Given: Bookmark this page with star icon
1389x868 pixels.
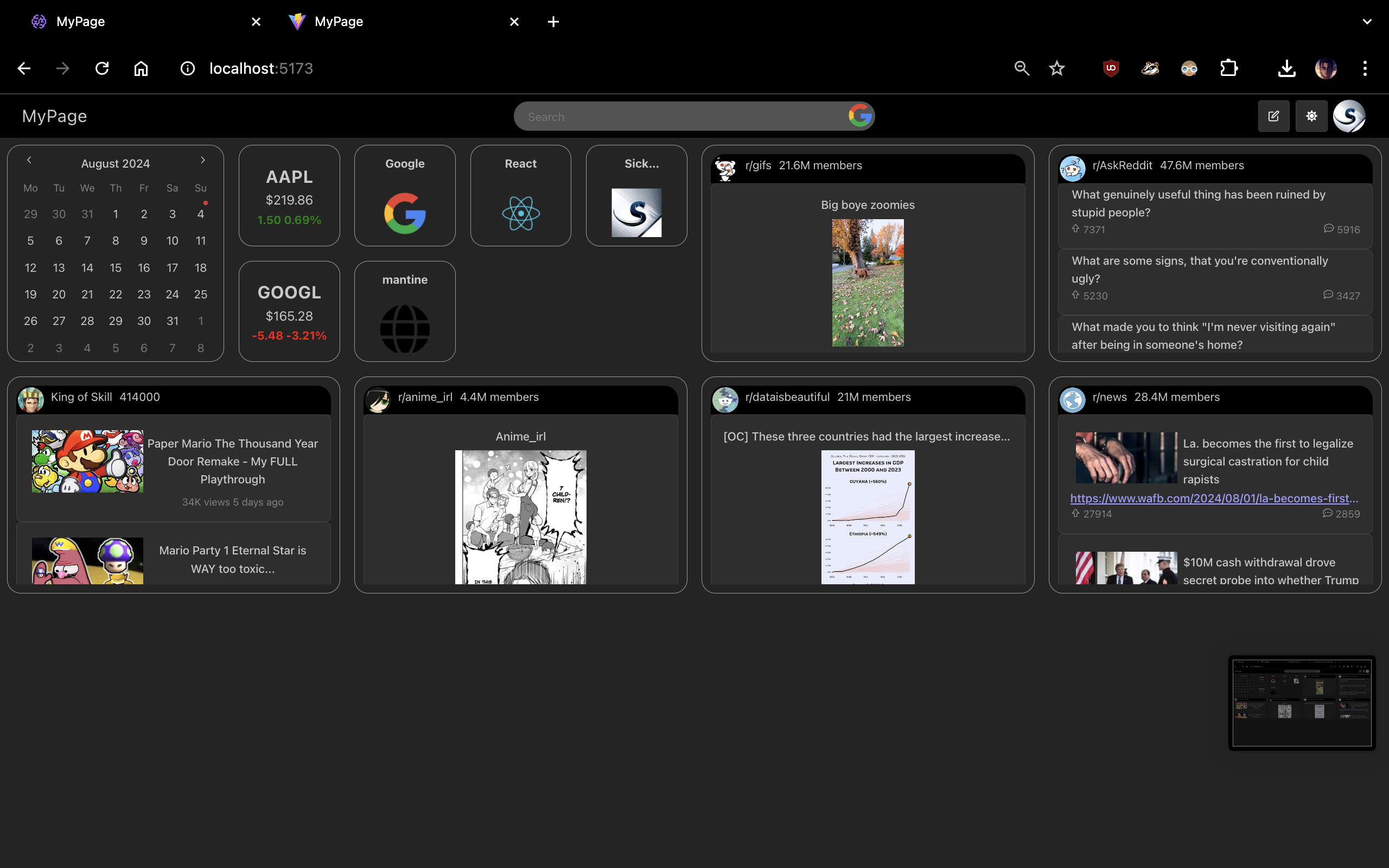Looking at the screenshot, I should 1057,68.
